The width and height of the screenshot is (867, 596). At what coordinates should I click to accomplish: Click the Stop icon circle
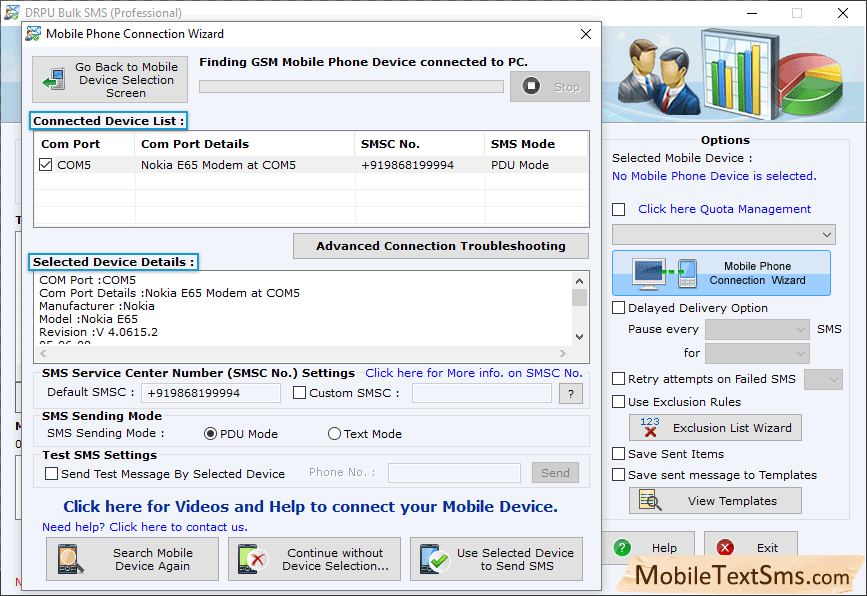531,86
